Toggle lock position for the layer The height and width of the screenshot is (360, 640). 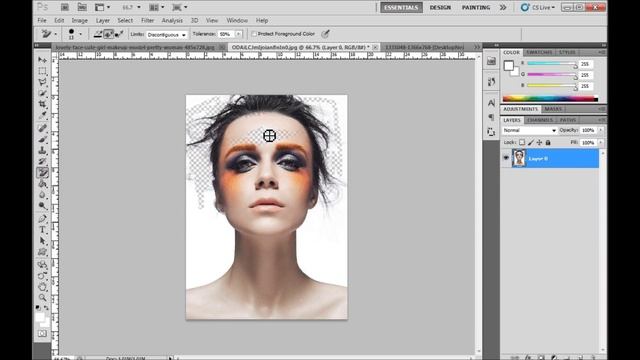click(x=539, y=142)
